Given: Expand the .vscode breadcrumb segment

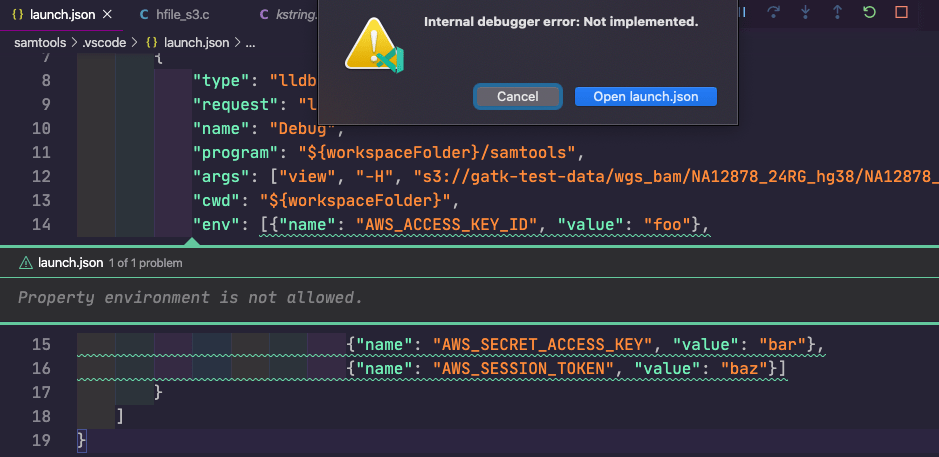Looking at the screenshot, I should [107, 43].
